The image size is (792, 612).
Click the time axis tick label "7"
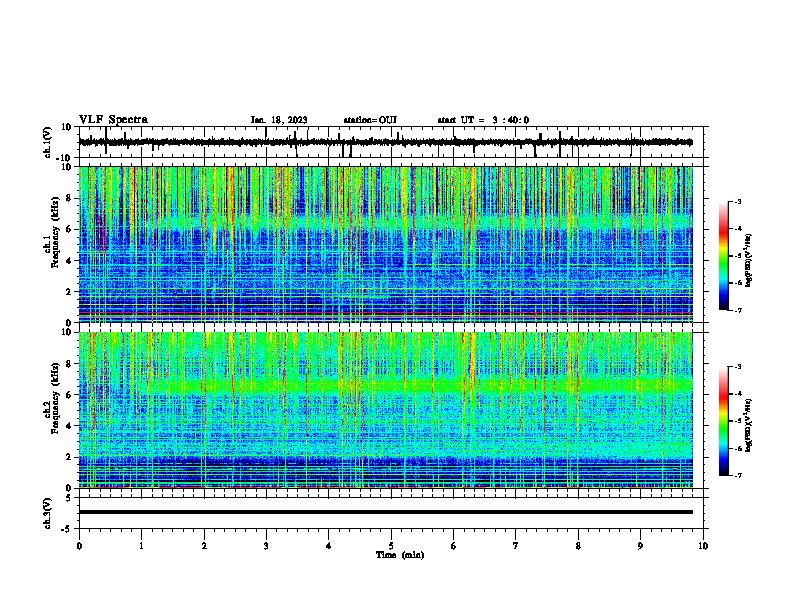tap(516, 546)
